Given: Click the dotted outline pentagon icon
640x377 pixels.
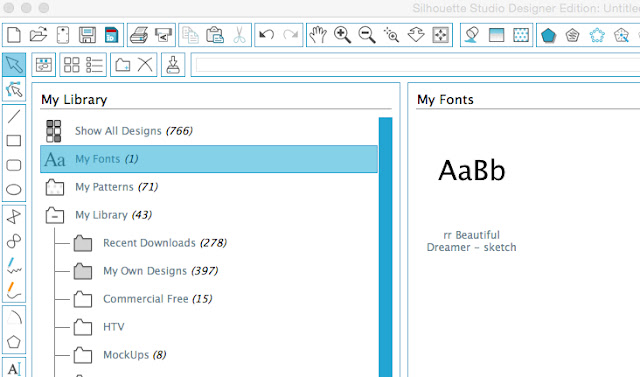Looking at the screenshot, I should [x=597, y=35].
